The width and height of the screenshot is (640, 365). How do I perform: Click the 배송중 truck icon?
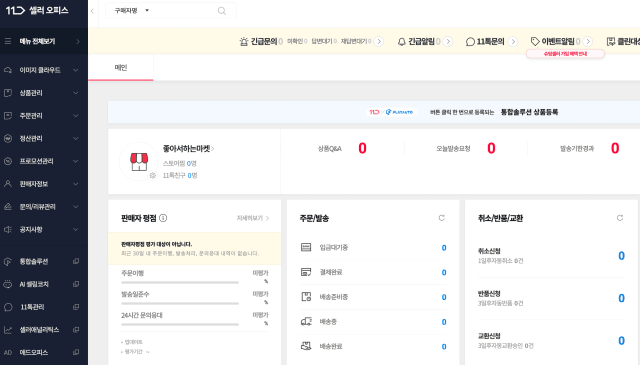(306, 322)
